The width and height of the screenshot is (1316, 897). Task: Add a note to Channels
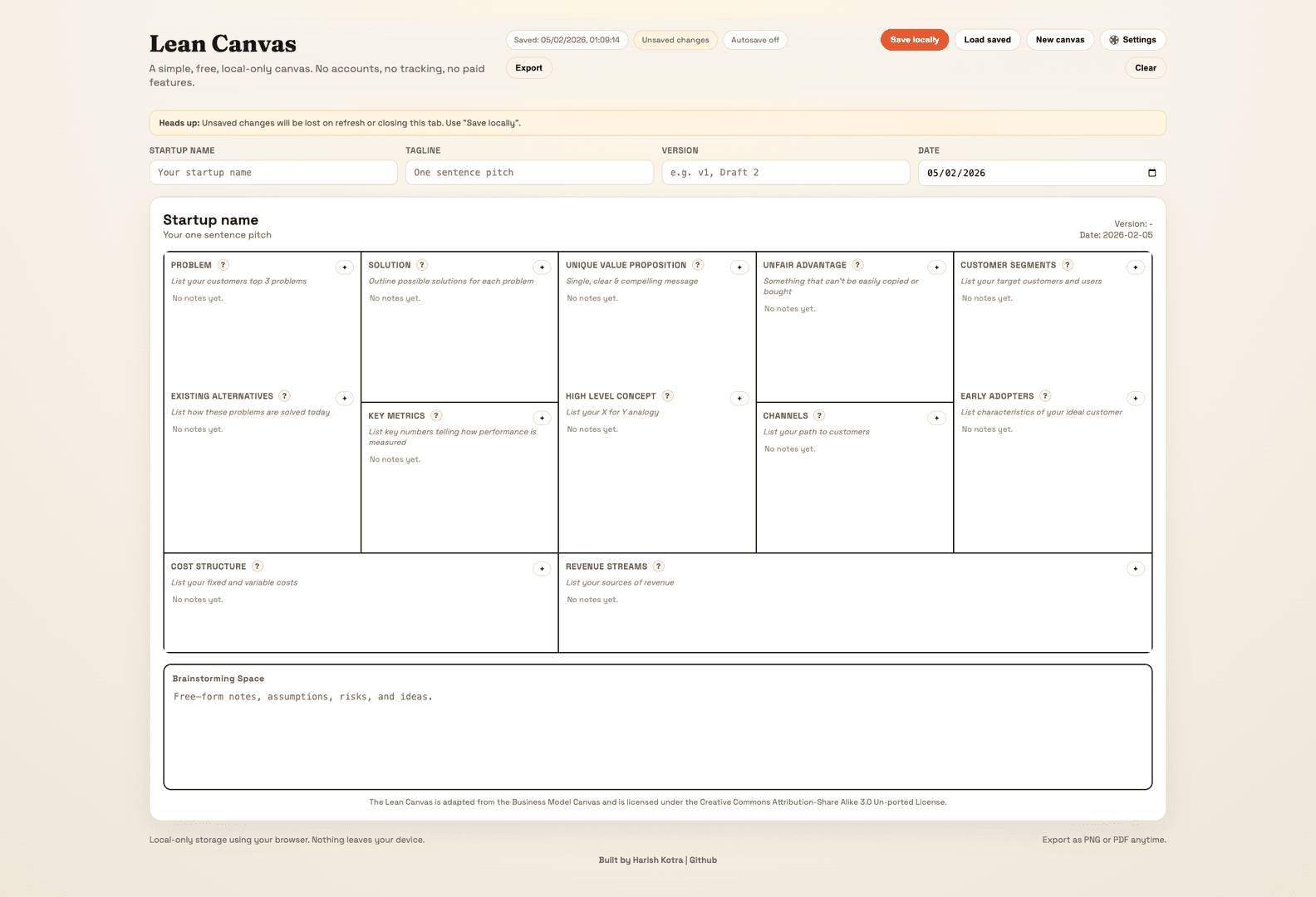click(936, 418)
